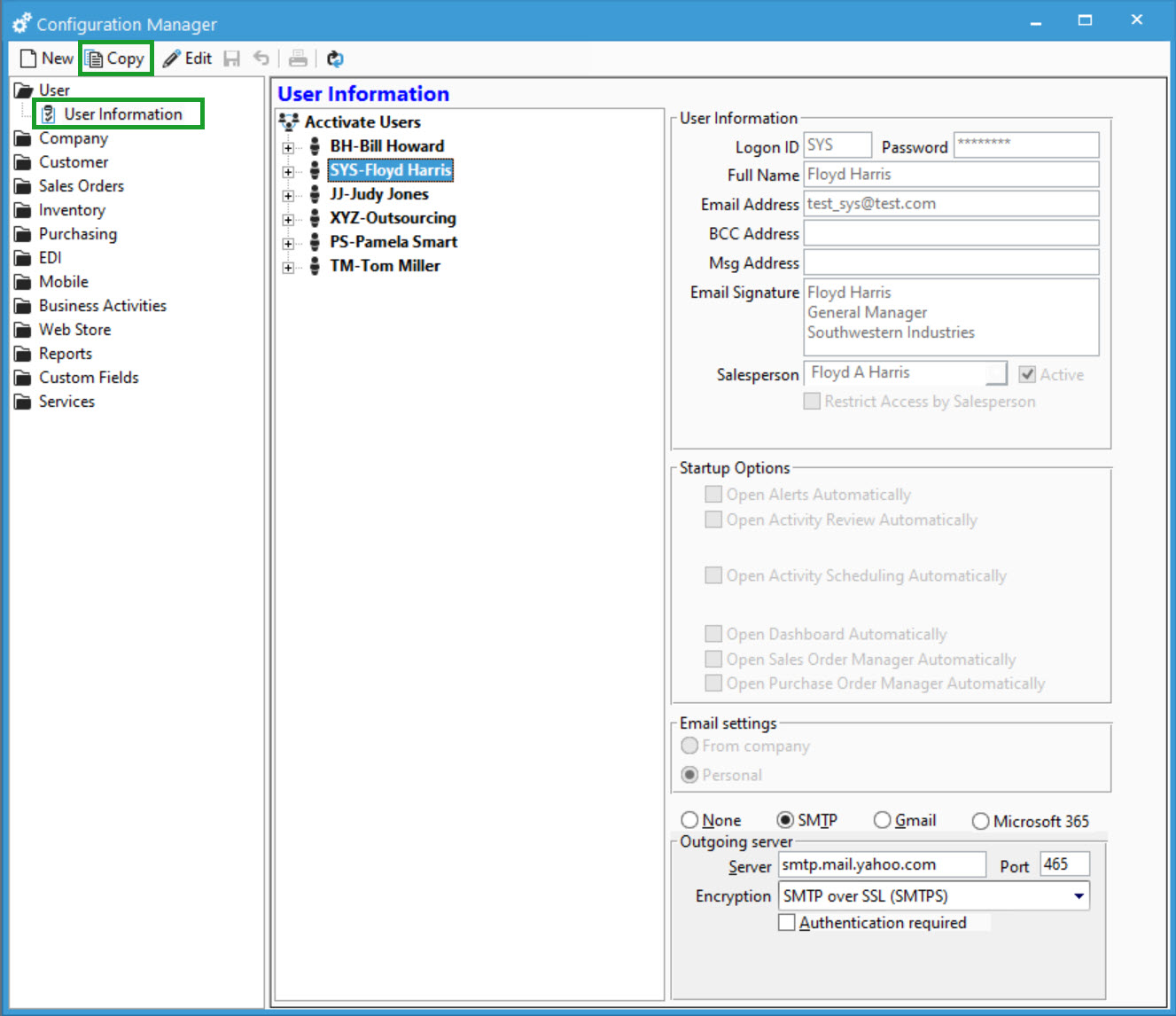Click inside the Port input field

click(1063, 864)
